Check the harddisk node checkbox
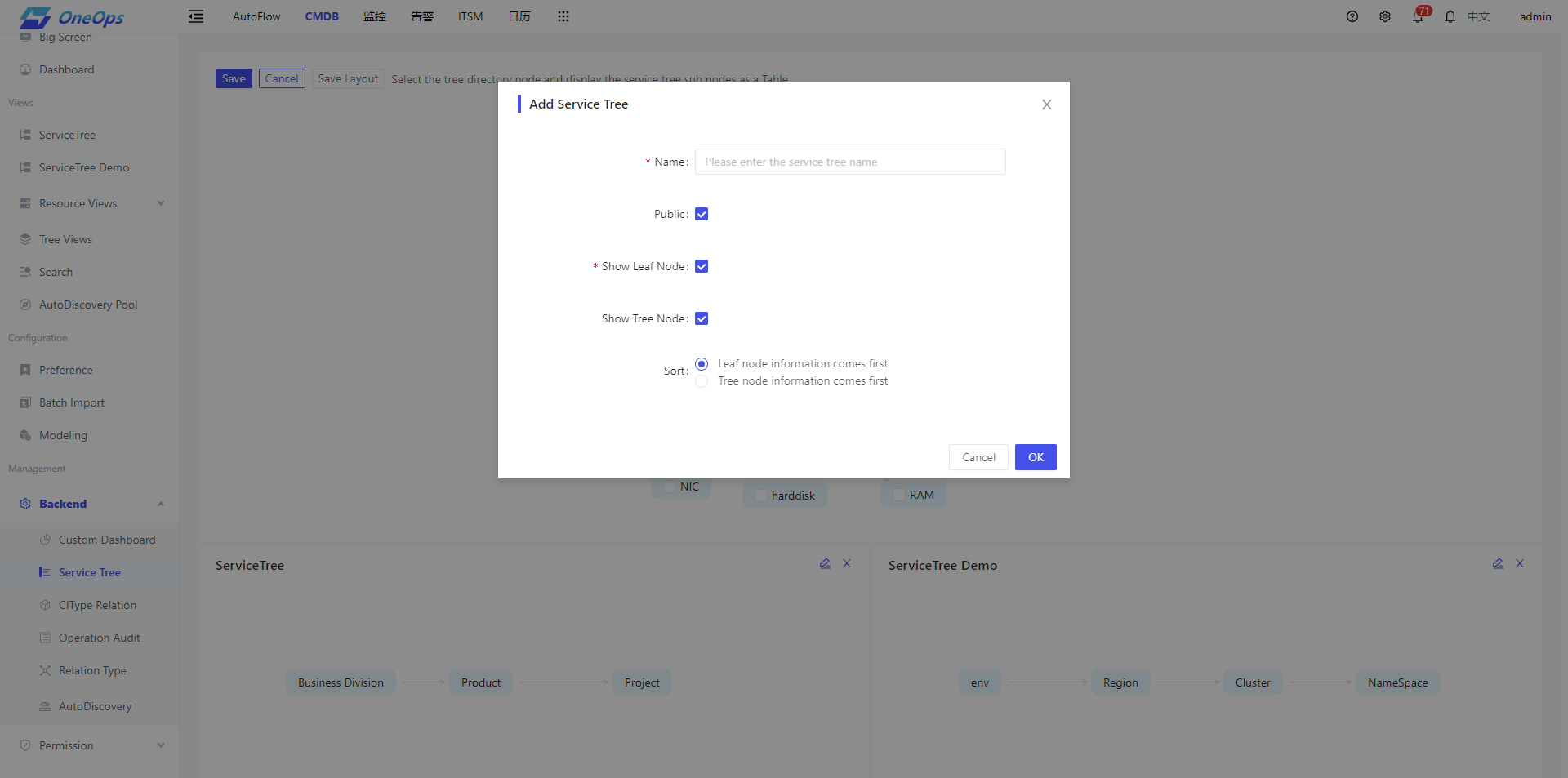This screenshot has width=1568, height=778. [x=761, y=496]
